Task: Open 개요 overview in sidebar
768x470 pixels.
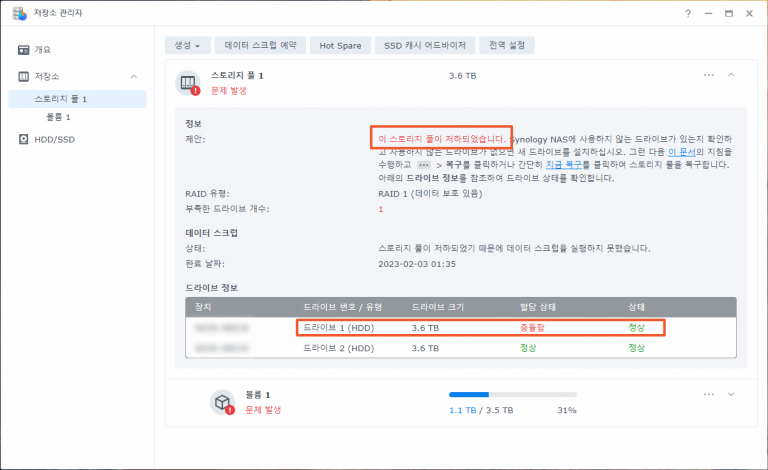Action: [x=43, y=50]
